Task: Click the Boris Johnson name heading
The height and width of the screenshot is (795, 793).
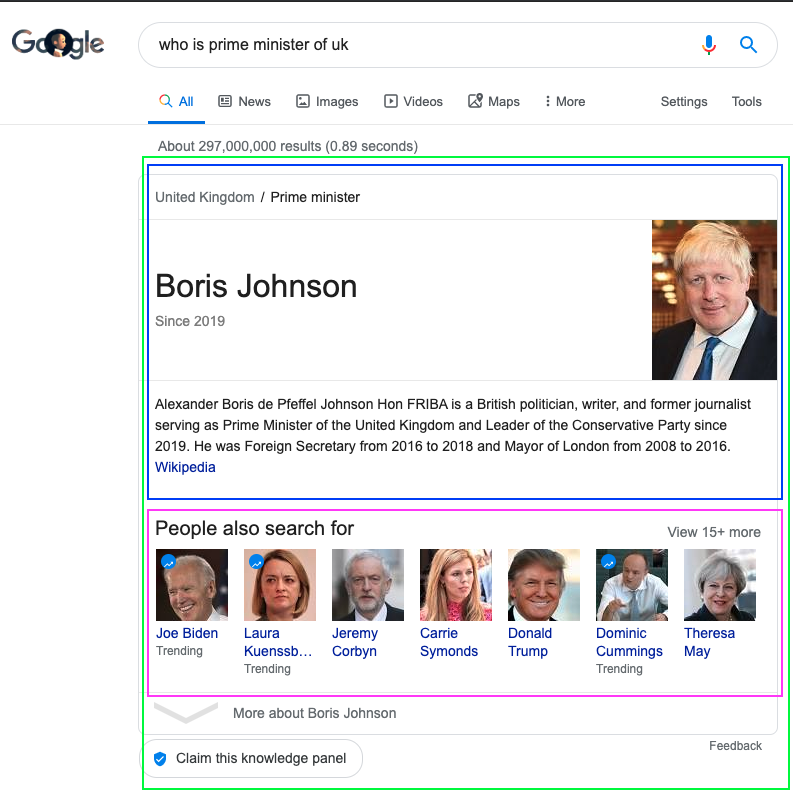Action: 256,286
